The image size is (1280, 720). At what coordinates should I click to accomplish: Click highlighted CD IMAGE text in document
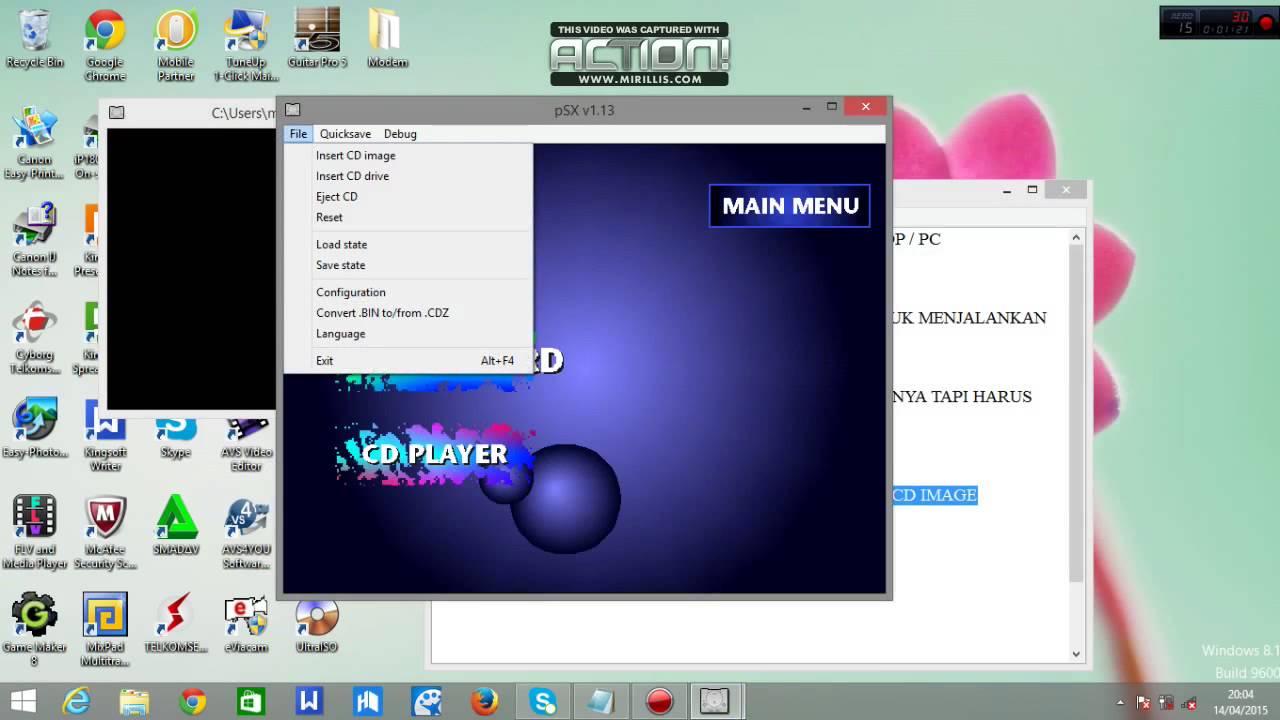(934, 495)
